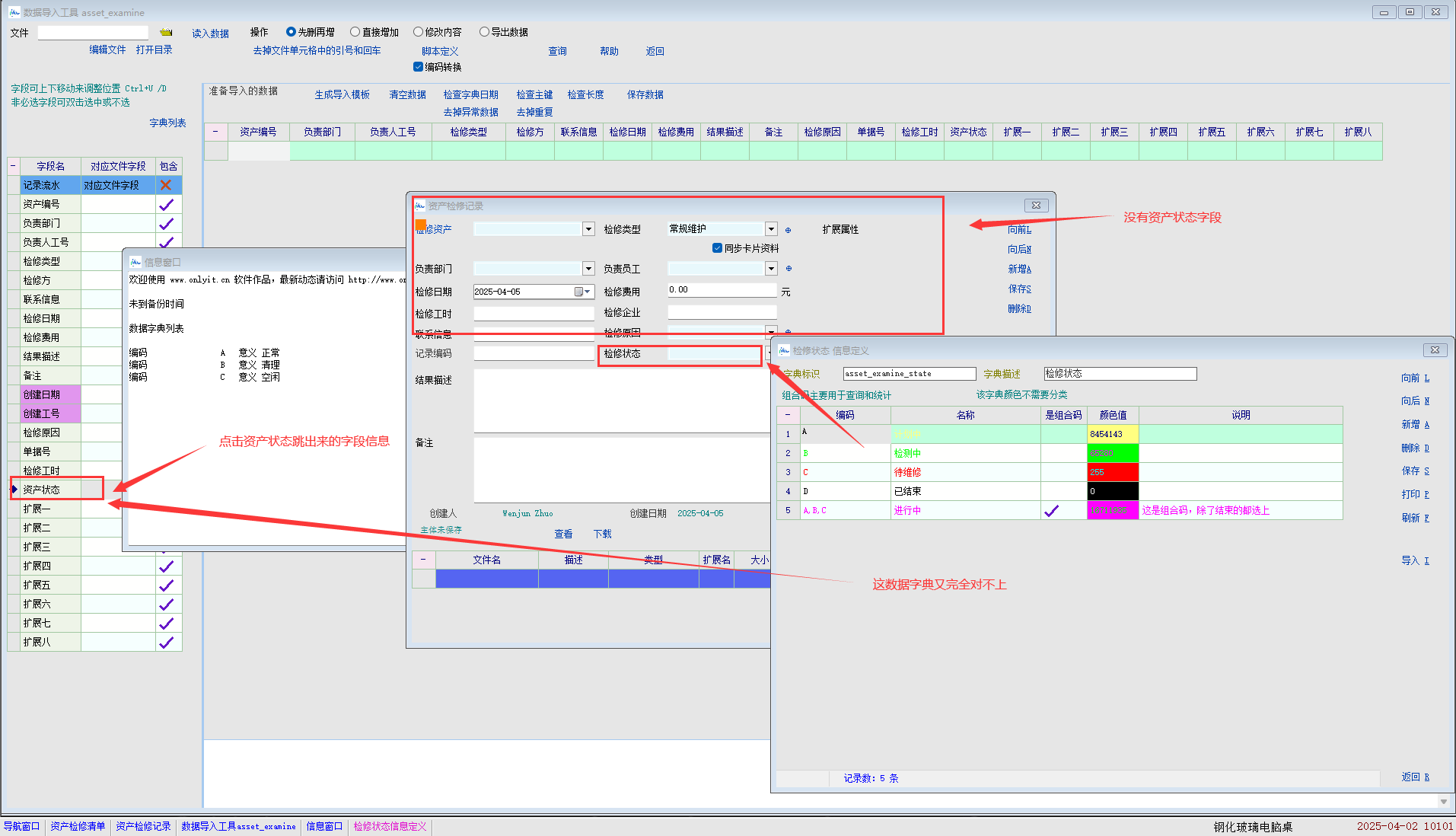Uncheck the 同步卡片资料 checkbox
The height and width of the screenshot is (836, 1456).
coord(717,248)
